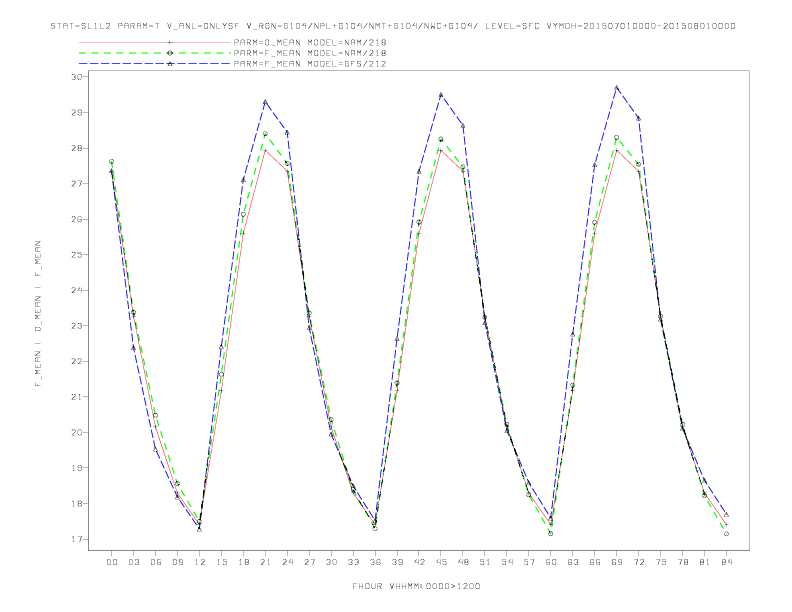
Task: Select legend label PARM=F_MEAN MODEL=GFS/212
Action: pos(310,64)
